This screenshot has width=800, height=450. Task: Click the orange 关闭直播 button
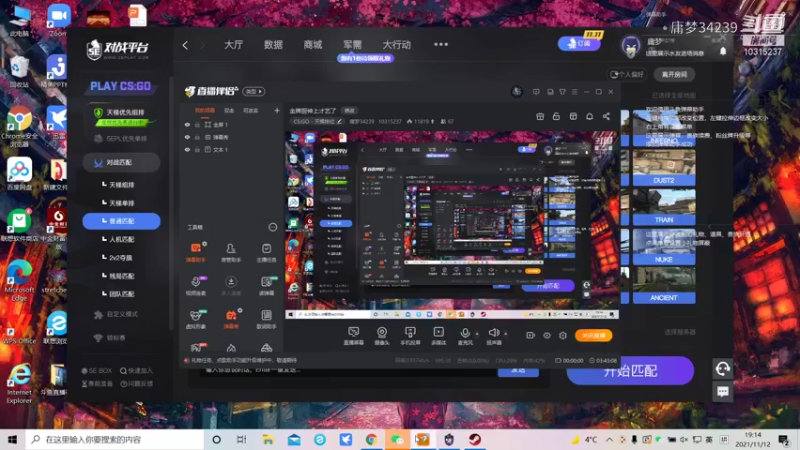tap(593, 335)
